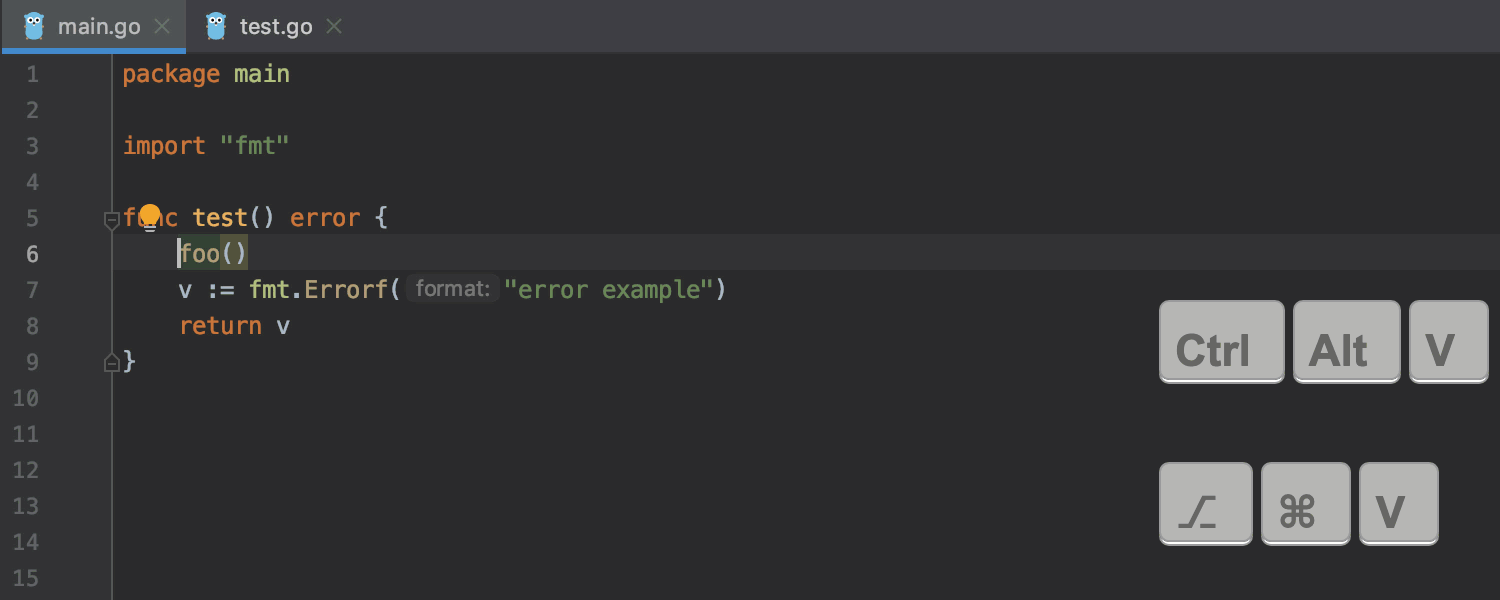This screenshot has width=1500, height=600.
Task: Click the Option key symbol overlay
Action: pos(1205,504)
